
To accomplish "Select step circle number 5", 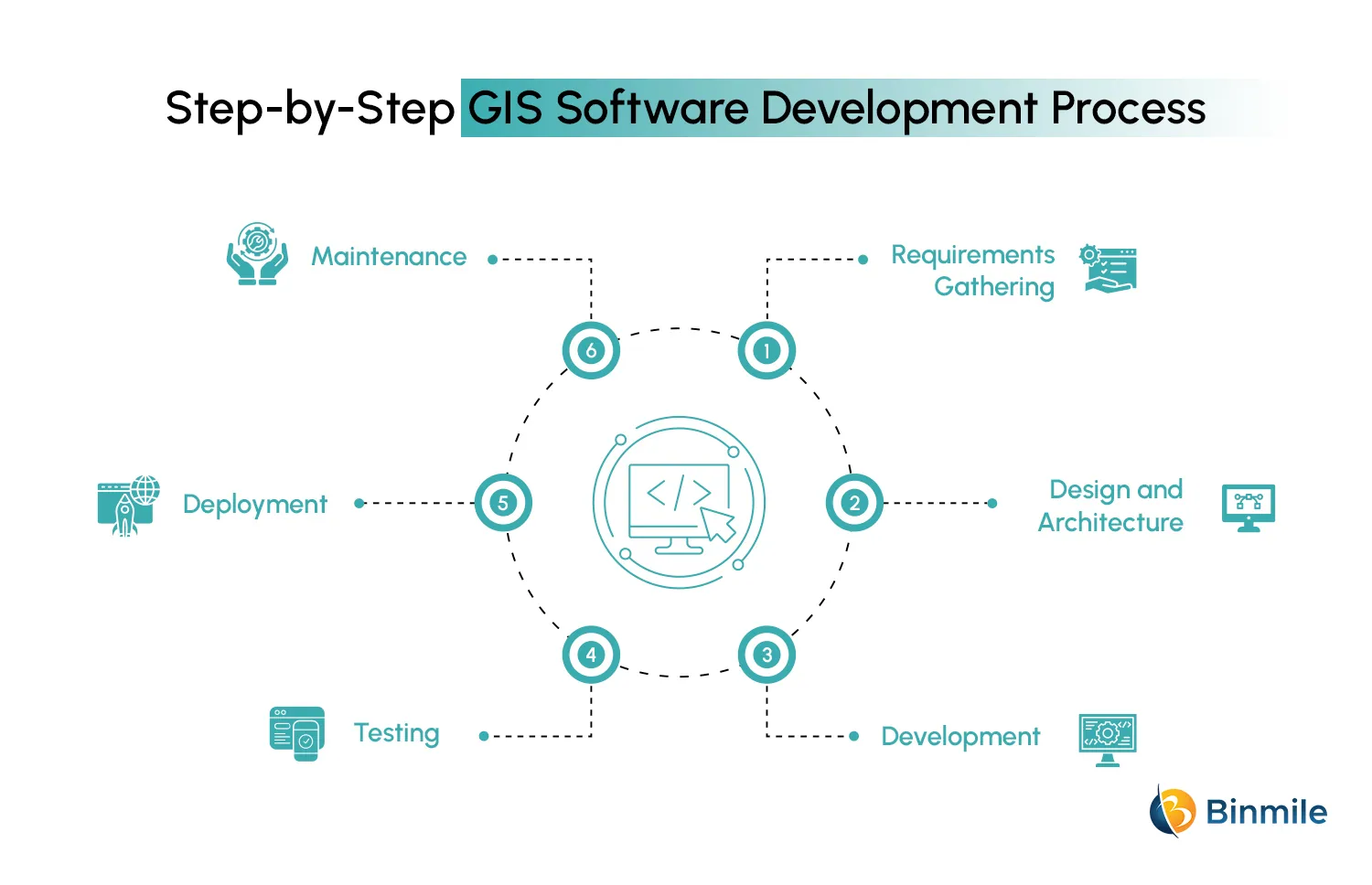I will pyautogui.click(x=503, y=503).
